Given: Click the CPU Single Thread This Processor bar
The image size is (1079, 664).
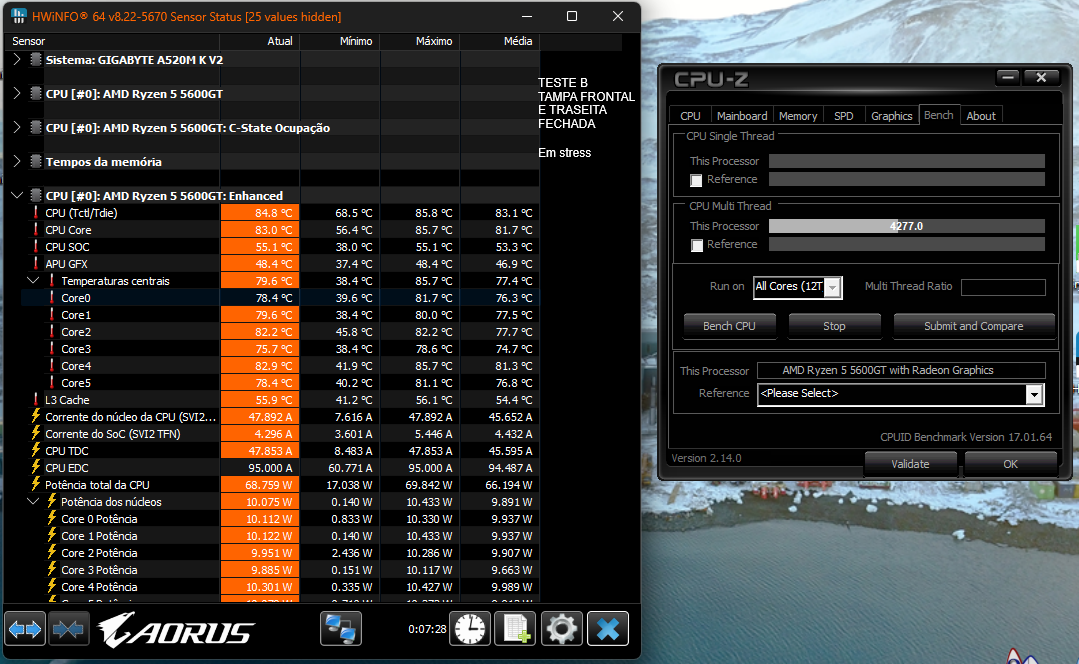Looking at the screenshot, I should [x=906, y=161].
